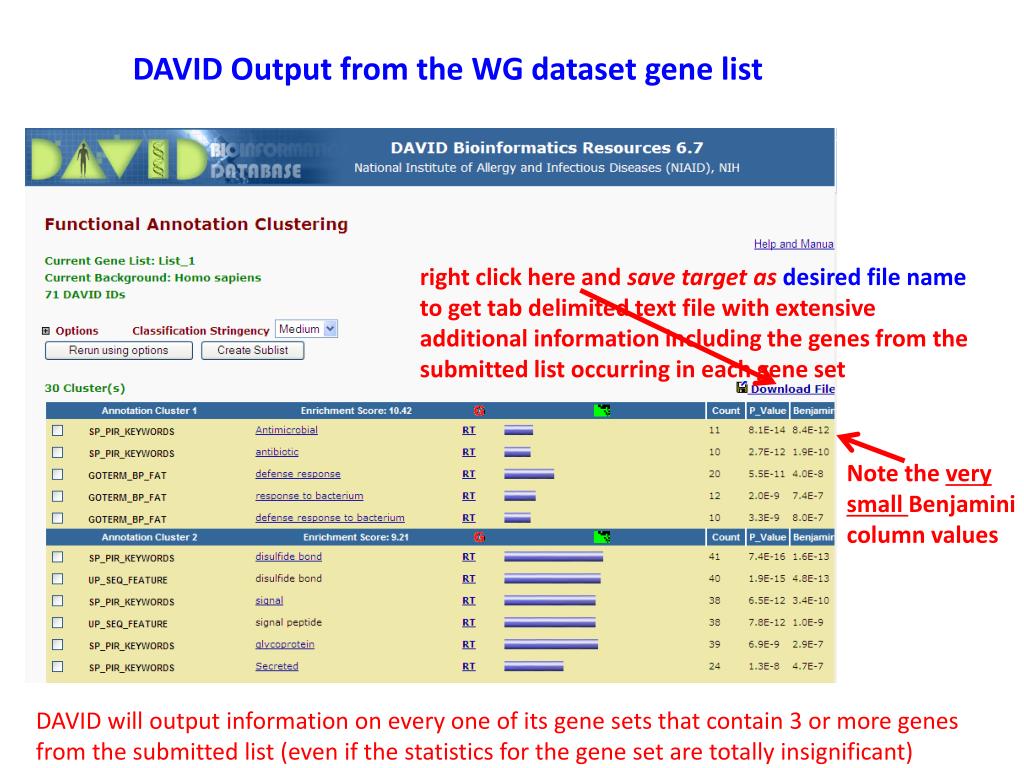This screenshot has height=768, width=1024.
Task: Check the antibiotic row checkbox
Action: tap(58, 453)
